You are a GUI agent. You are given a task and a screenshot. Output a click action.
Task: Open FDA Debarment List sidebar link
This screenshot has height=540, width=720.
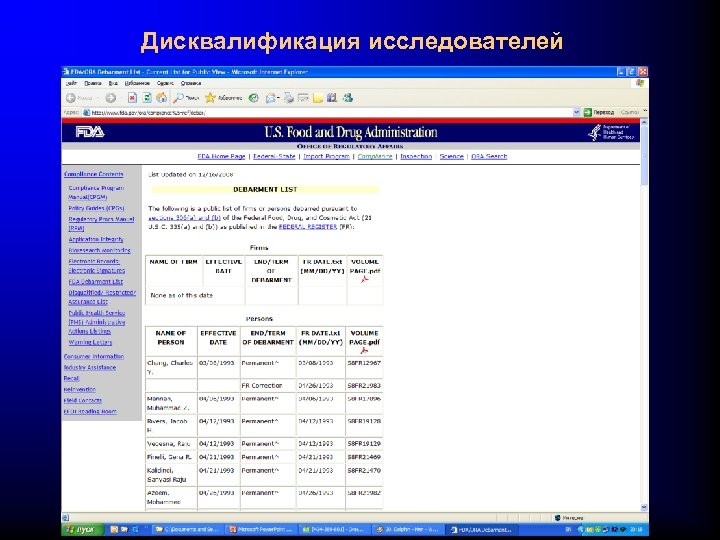[96, 281]
